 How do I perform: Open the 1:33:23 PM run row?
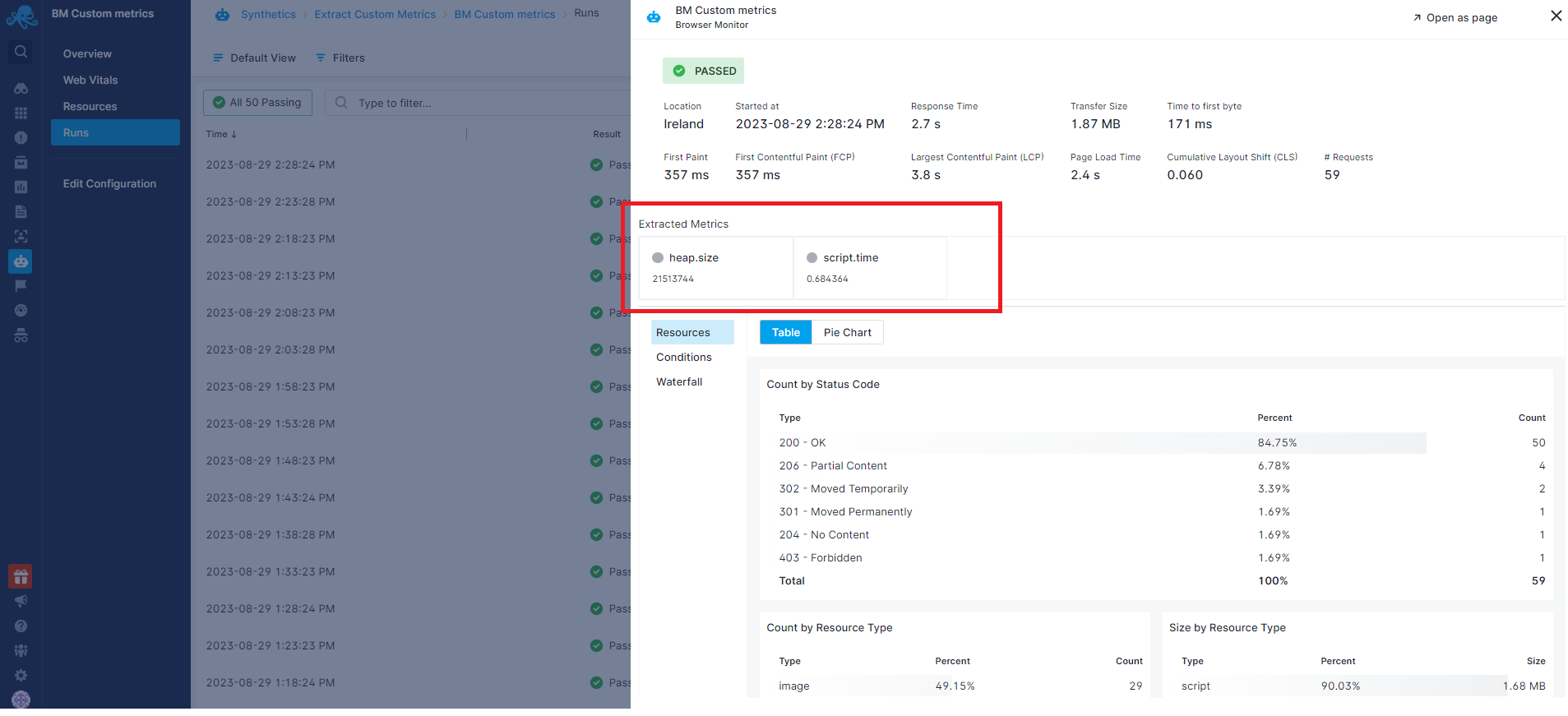tap(411, 571)
